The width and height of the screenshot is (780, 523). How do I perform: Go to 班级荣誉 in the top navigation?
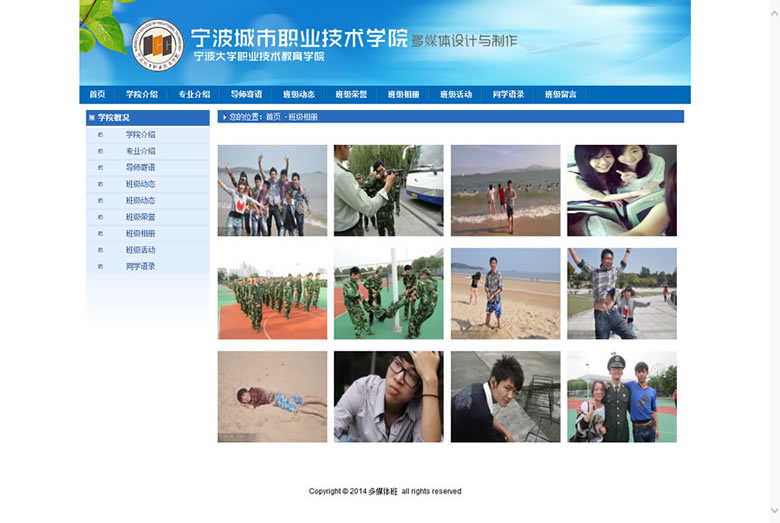click(x=351, y=95)
